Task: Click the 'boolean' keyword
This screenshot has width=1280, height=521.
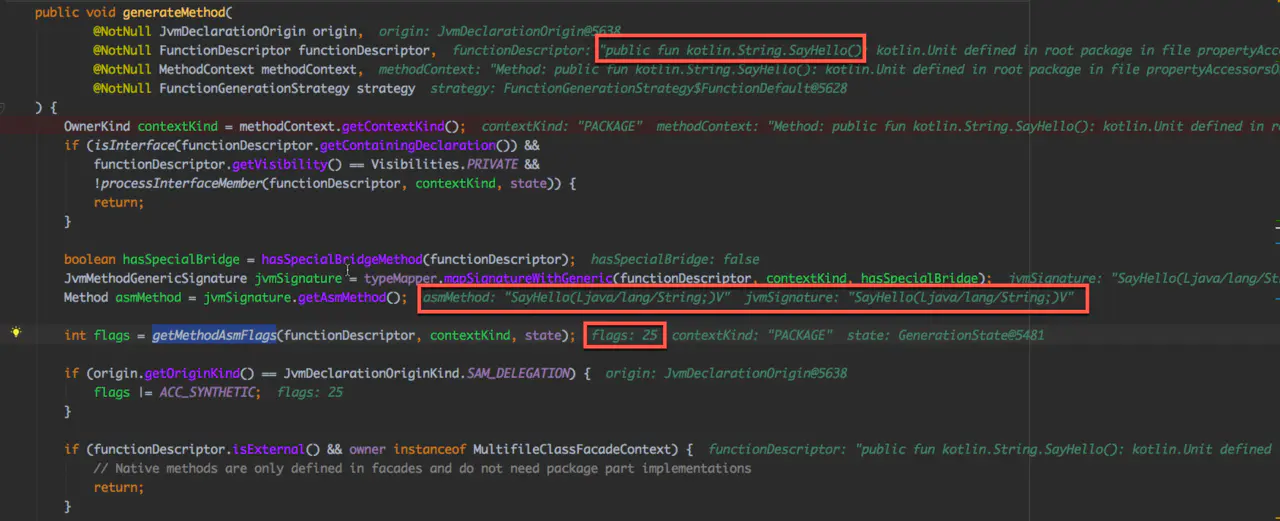Action: click(x=90, y=259)
